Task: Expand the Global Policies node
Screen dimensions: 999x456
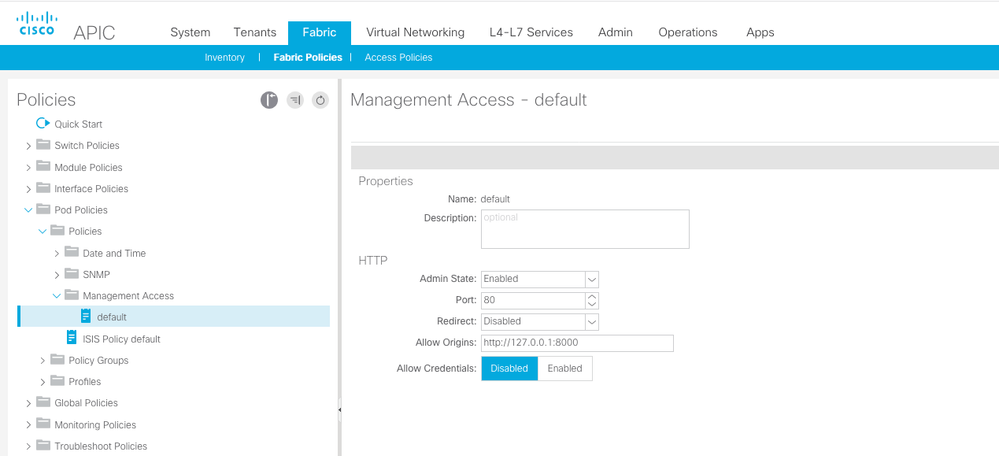Action: click(x=29, y=403)
